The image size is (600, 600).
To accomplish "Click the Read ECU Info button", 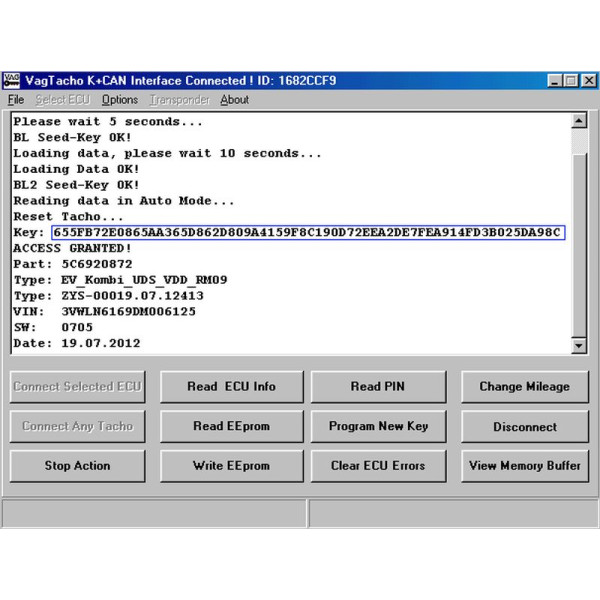I will [231, 387].
